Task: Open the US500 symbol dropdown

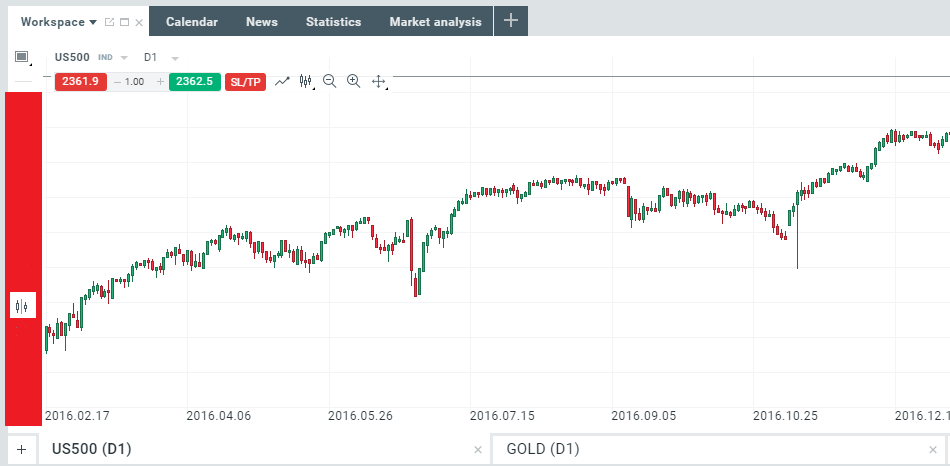Action: pos(124,58)
